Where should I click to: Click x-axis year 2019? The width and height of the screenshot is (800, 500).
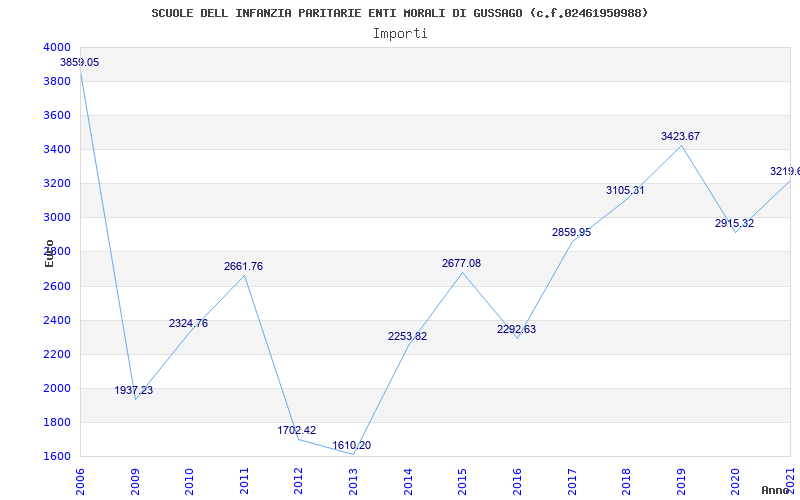pos(681,481)
